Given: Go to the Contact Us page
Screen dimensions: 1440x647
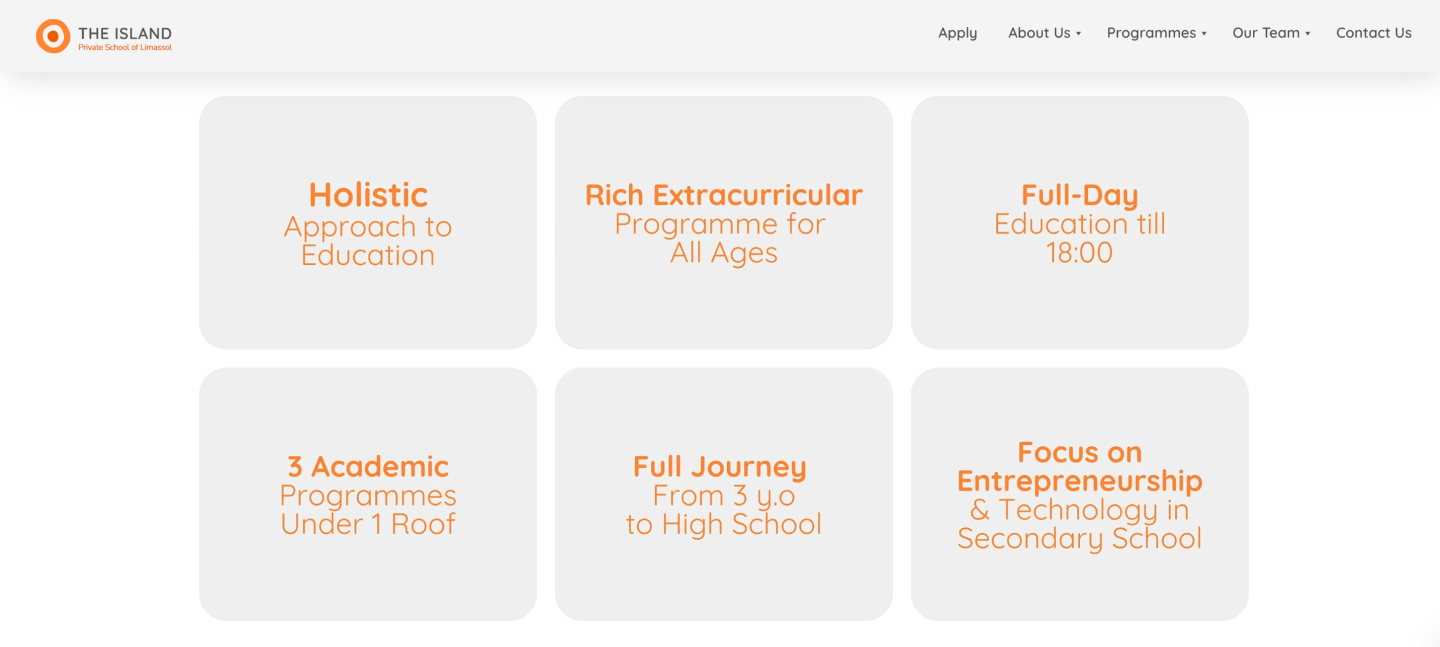Looking at the screenshot, I should [1373, 33].
